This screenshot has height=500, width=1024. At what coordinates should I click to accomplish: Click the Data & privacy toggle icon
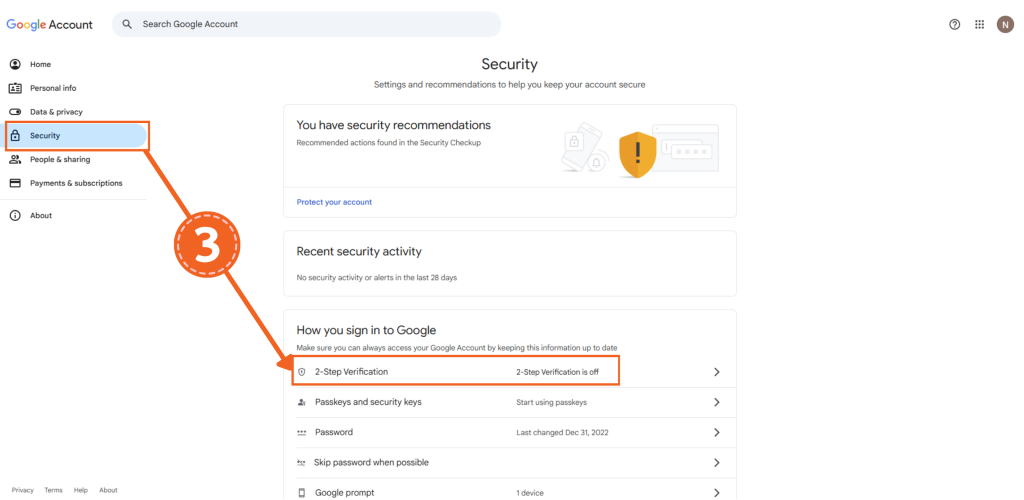pos(15,112)
